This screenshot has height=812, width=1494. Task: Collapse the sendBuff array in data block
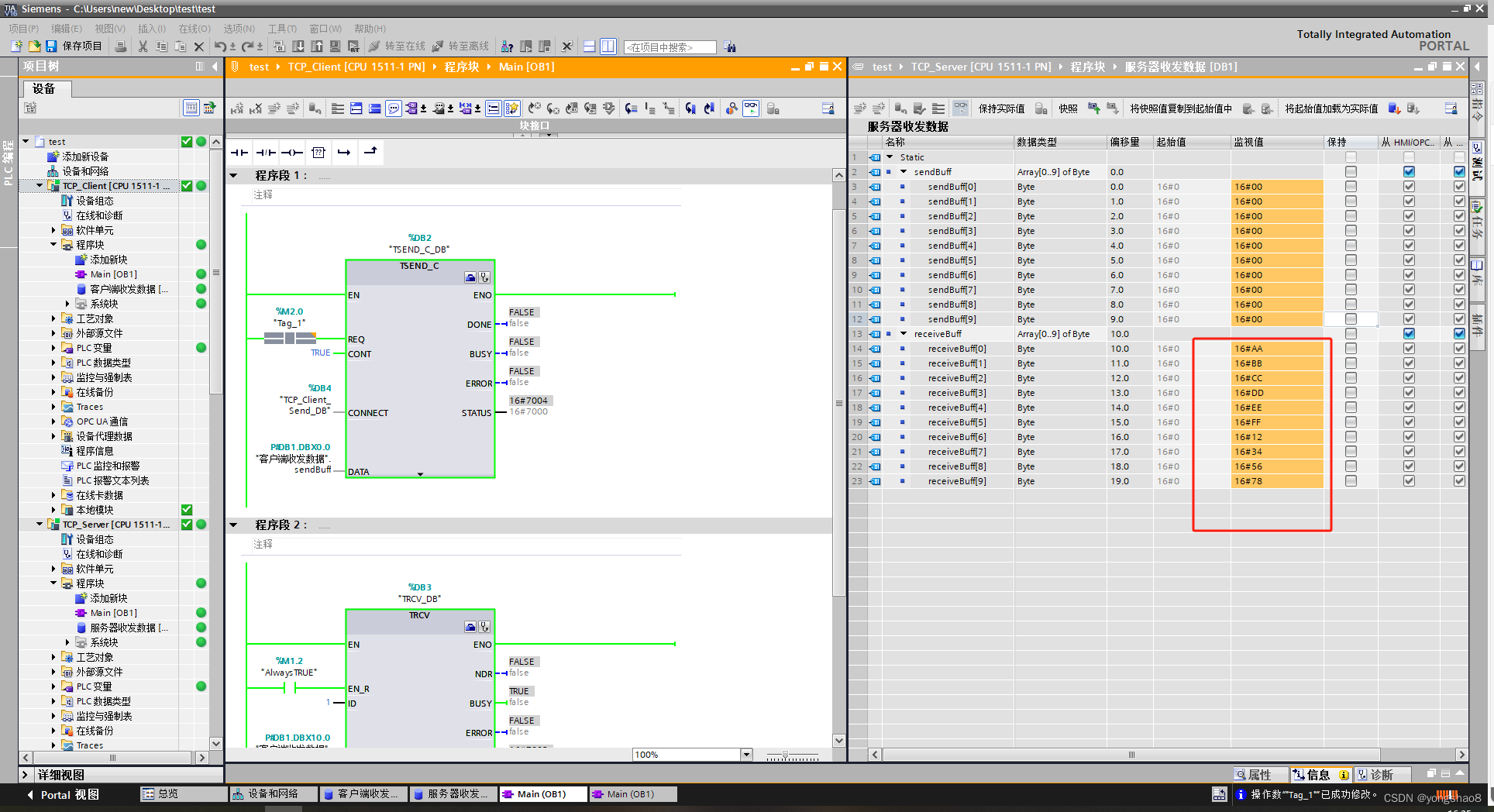[904, 172]
